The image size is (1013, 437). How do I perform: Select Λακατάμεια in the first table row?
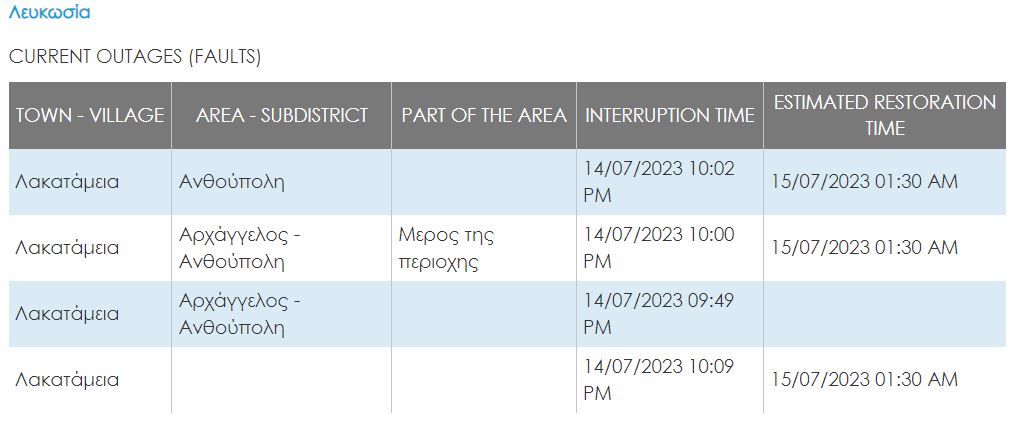click(x=67, y=182)
